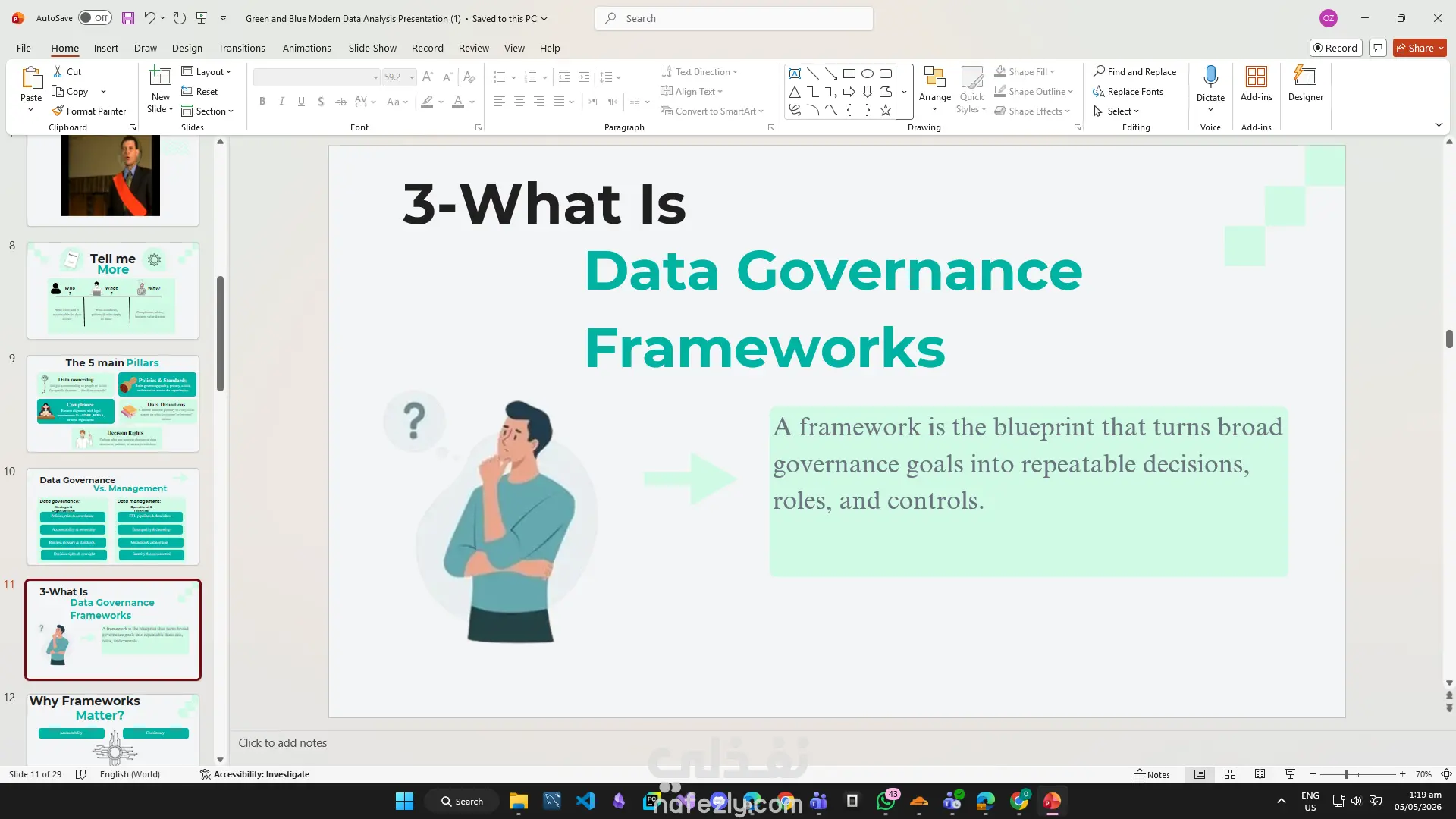Toggle Italic formatting

(x=282, y=102)
